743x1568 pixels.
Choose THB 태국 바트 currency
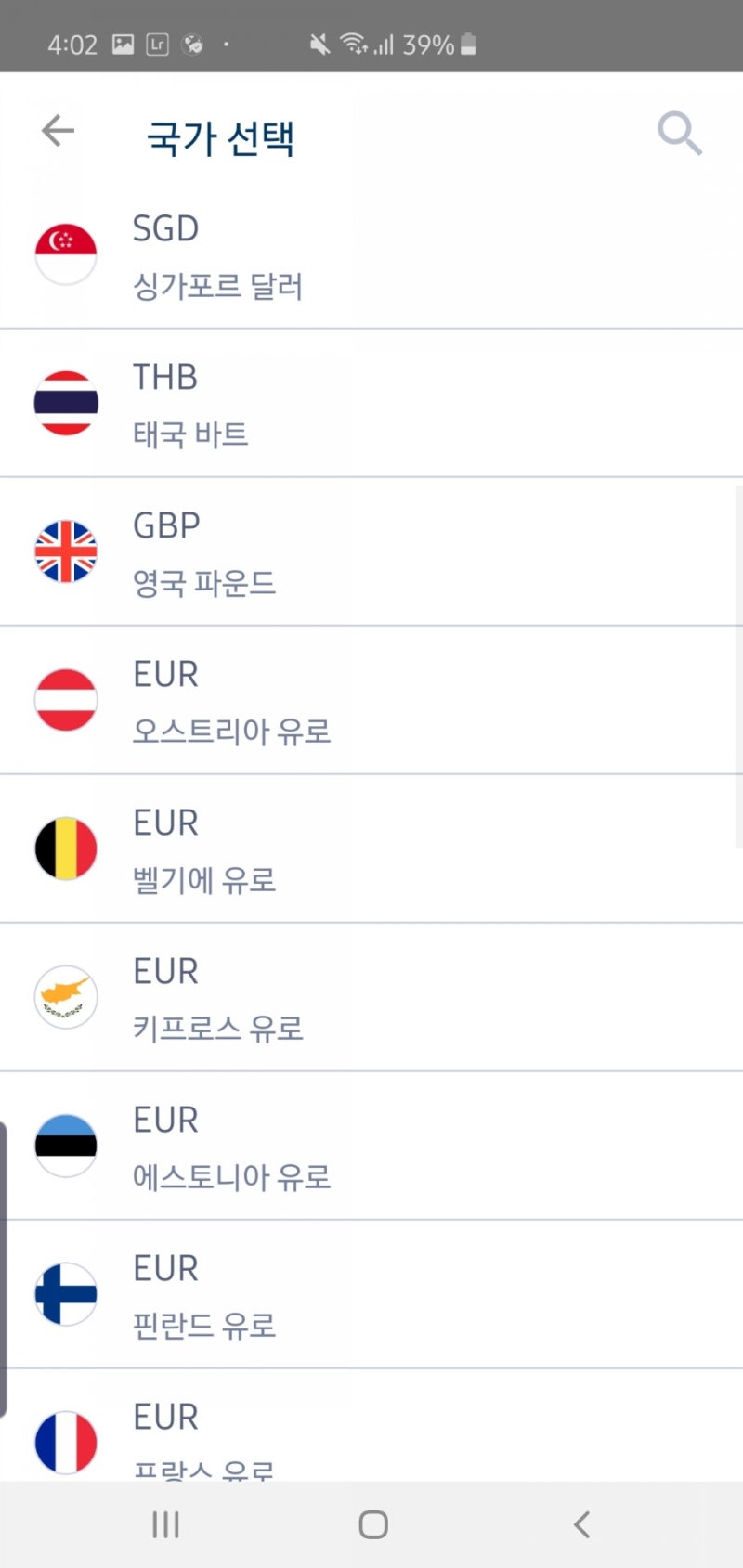click(371, 403)
